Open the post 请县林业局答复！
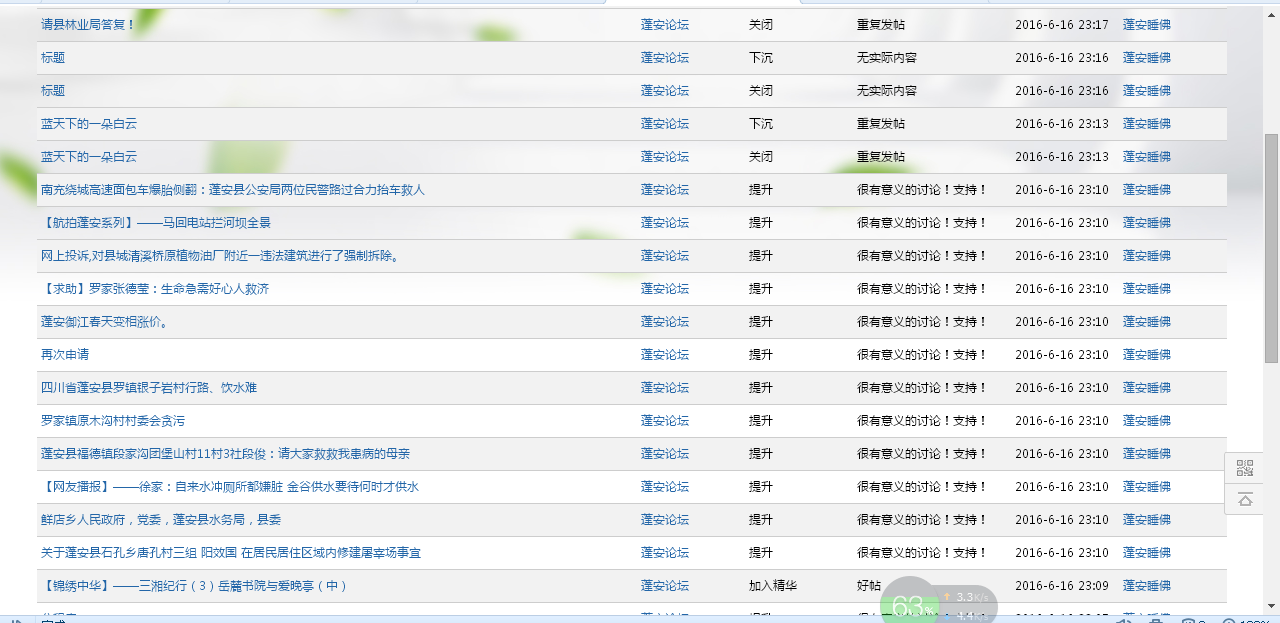The width and height of the screenshot is (1280, 623). coord(88,25)
